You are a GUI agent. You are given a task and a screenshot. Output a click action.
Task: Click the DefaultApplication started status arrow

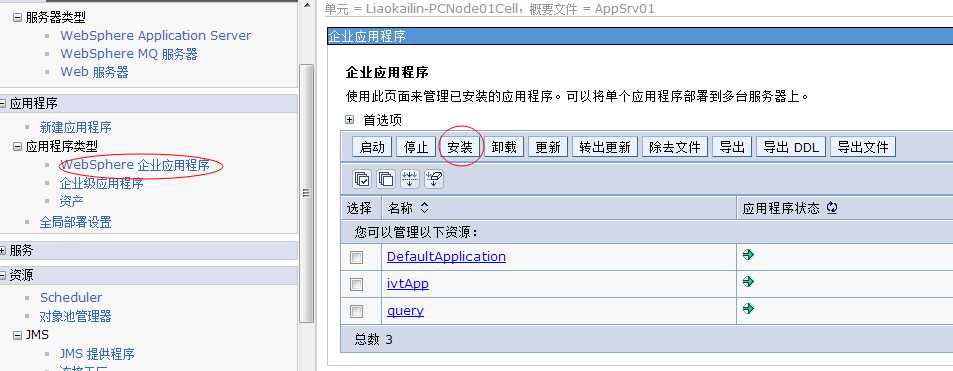pos(748,255)
